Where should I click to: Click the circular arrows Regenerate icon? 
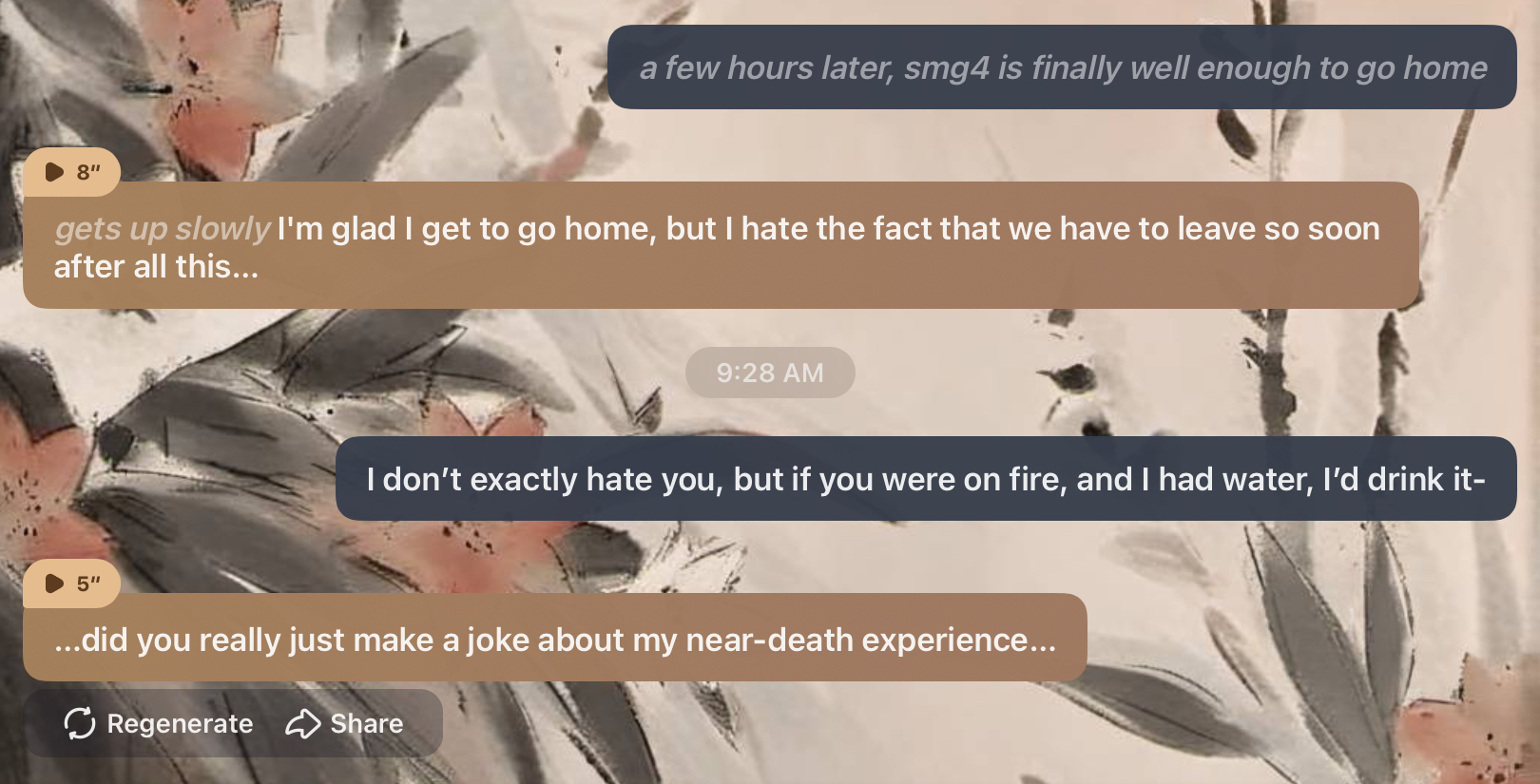pos(80,723)
